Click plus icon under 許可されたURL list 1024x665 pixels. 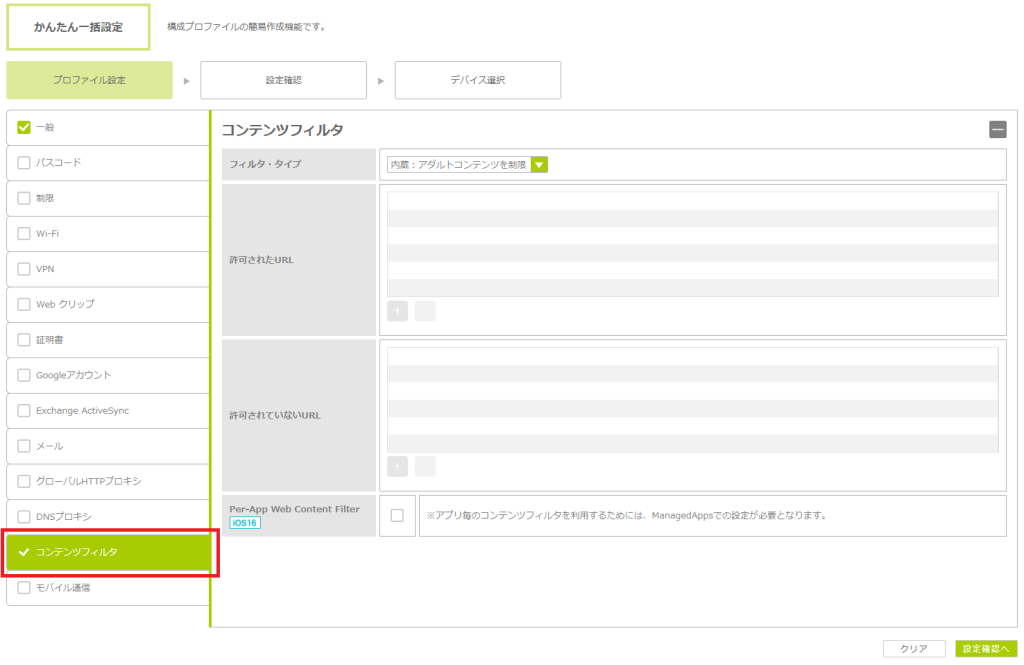click(397, 311)
